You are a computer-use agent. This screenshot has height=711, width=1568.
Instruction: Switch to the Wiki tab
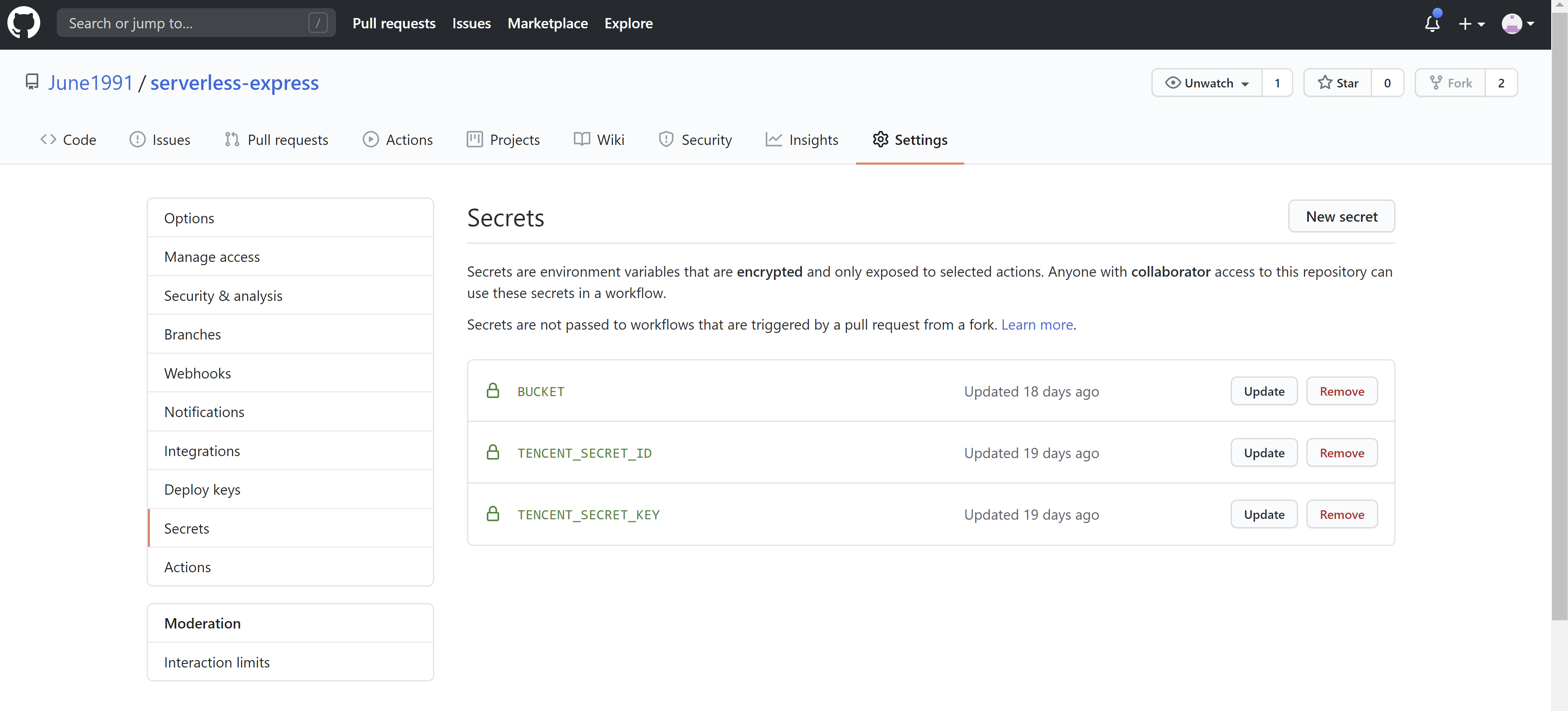pos(599,140)
